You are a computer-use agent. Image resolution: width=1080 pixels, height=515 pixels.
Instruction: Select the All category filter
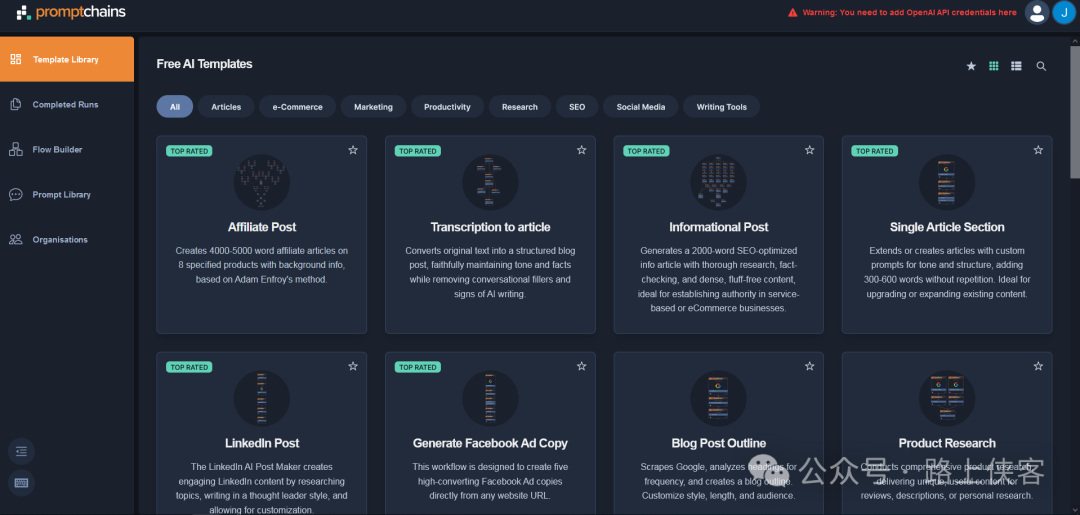point(175,107)
